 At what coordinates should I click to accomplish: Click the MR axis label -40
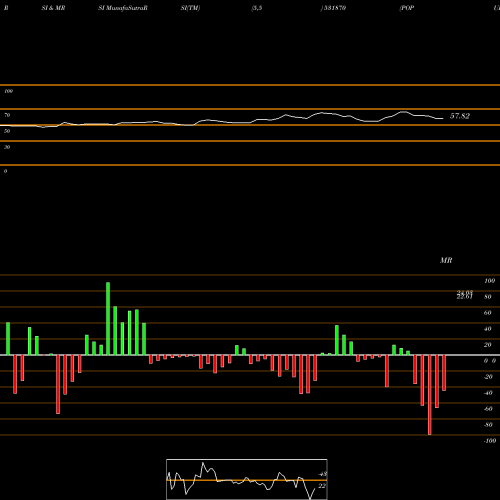pos(488,393)
